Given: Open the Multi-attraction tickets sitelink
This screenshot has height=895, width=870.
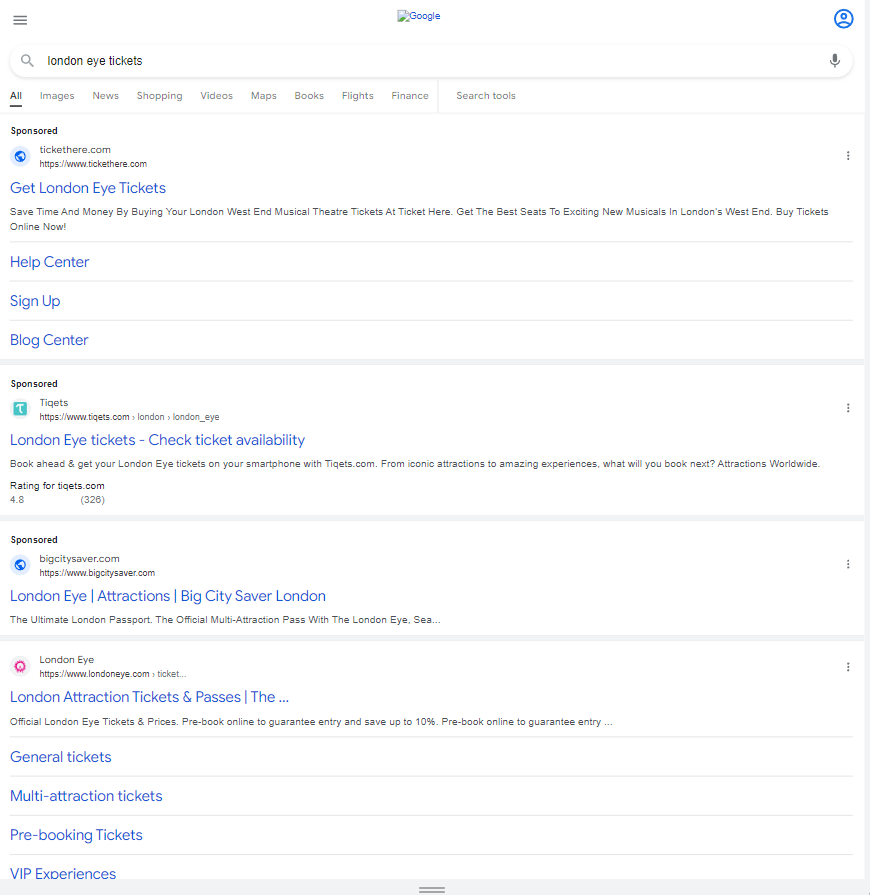Looking at the screenshot, I should (x=86, y=796).
